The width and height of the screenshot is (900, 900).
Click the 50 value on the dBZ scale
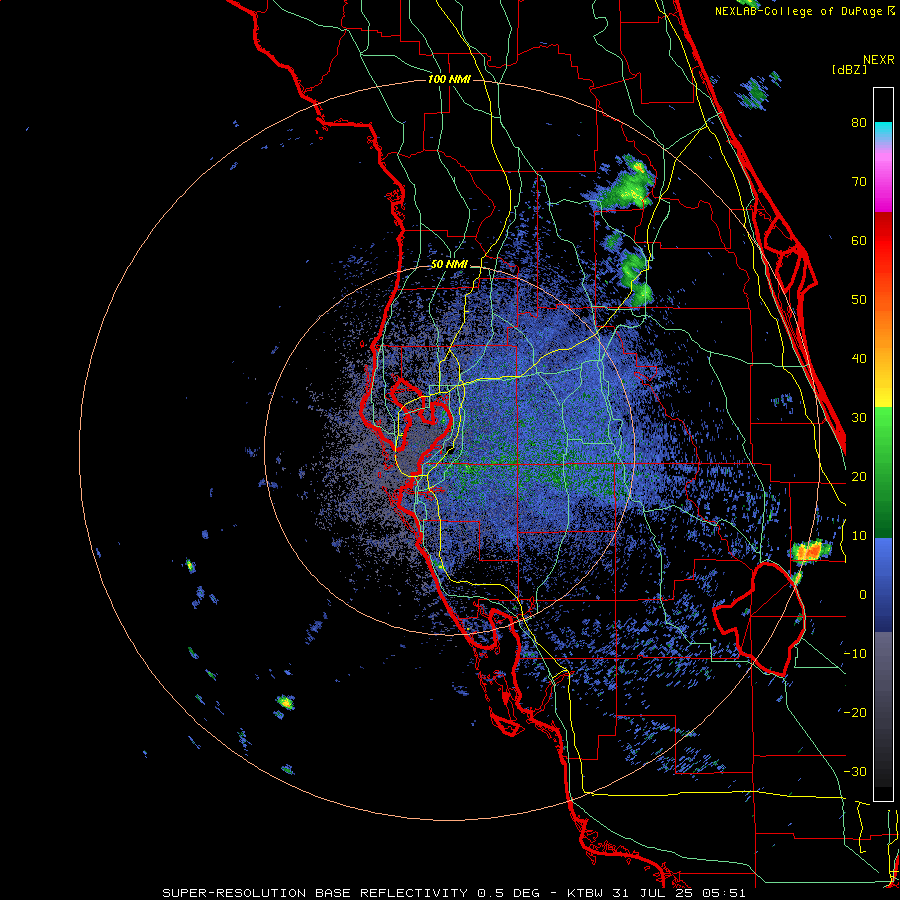(x=859, y=300)
